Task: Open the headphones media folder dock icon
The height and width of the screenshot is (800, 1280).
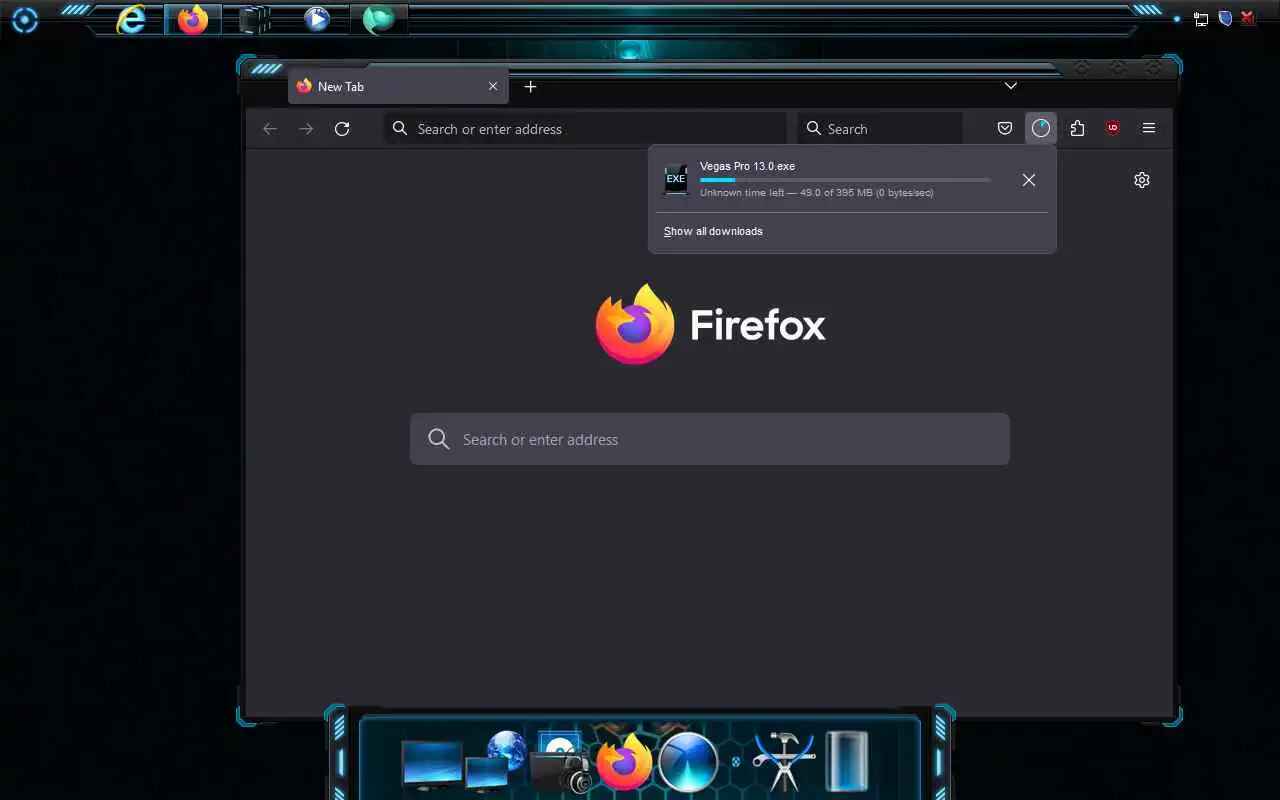Action: click(561, 763)
